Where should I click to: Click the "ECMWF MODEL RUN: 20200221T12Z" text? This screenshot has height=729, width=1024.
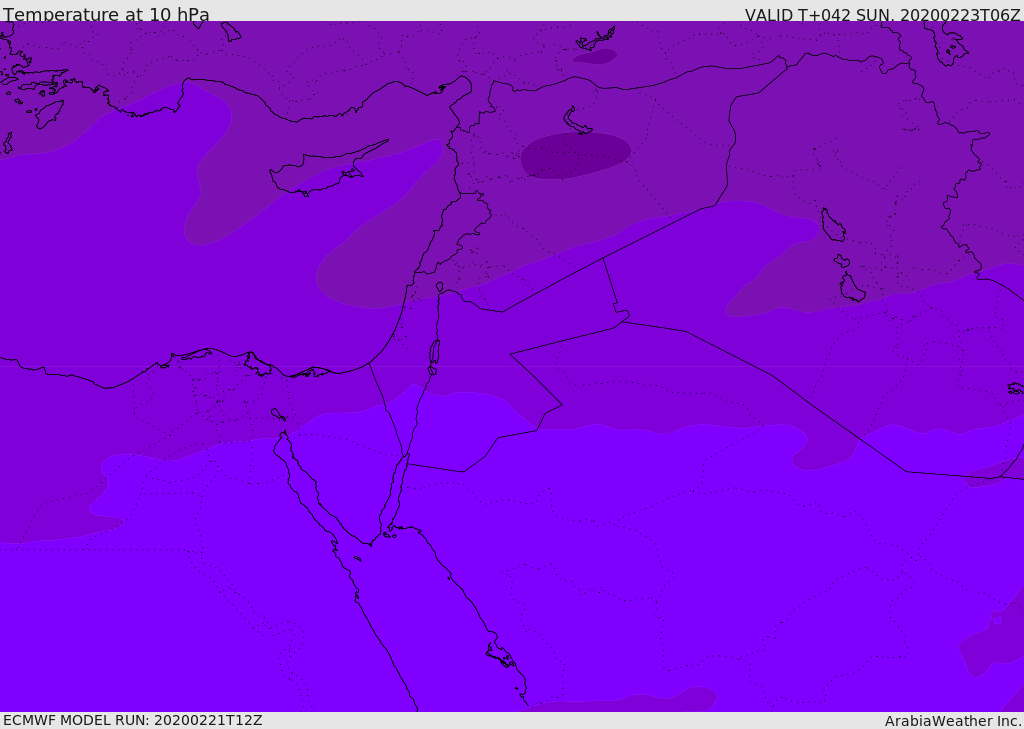pos(133,720)
